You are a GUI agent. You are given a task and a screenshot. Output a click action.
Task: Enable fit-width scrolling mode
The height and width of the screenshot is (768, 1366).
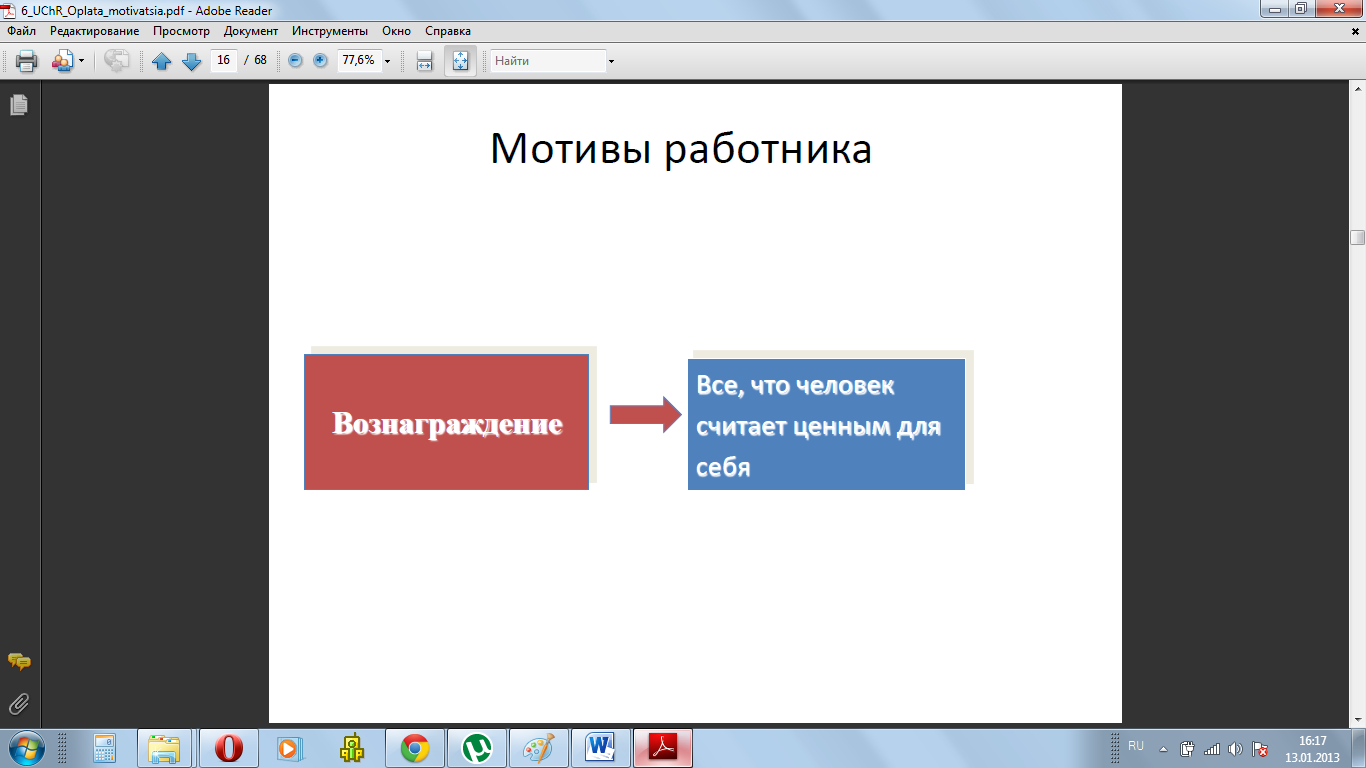(x=424, y=61)
